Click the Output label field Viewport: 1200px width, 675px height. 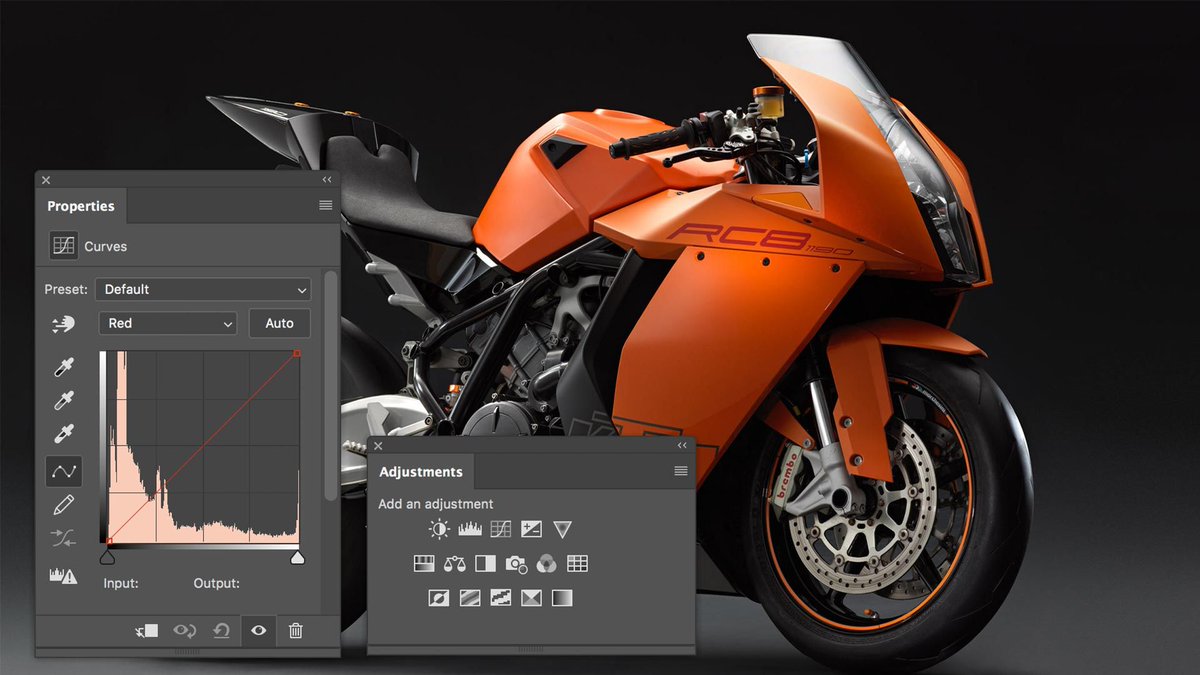click(216, 583)
